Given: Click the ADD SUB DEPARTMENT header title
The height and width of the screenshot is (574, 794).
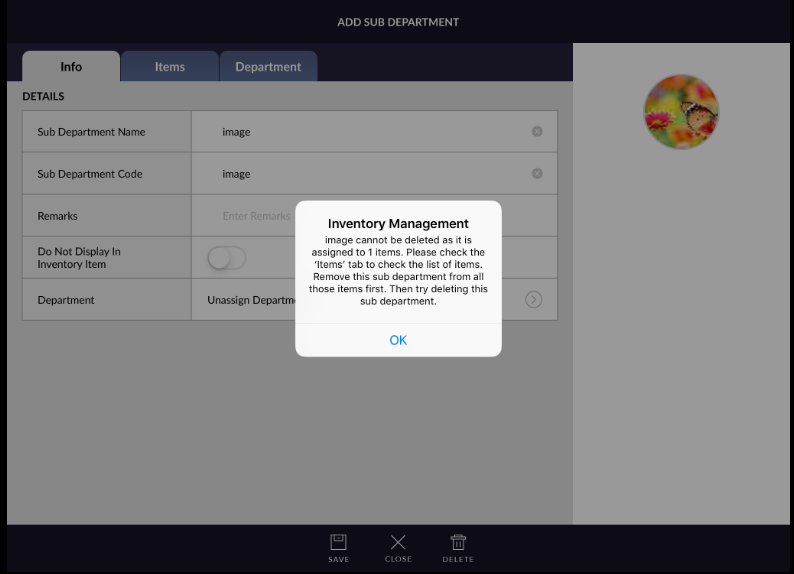Looking at the screenshot, I should click(398, 22).
